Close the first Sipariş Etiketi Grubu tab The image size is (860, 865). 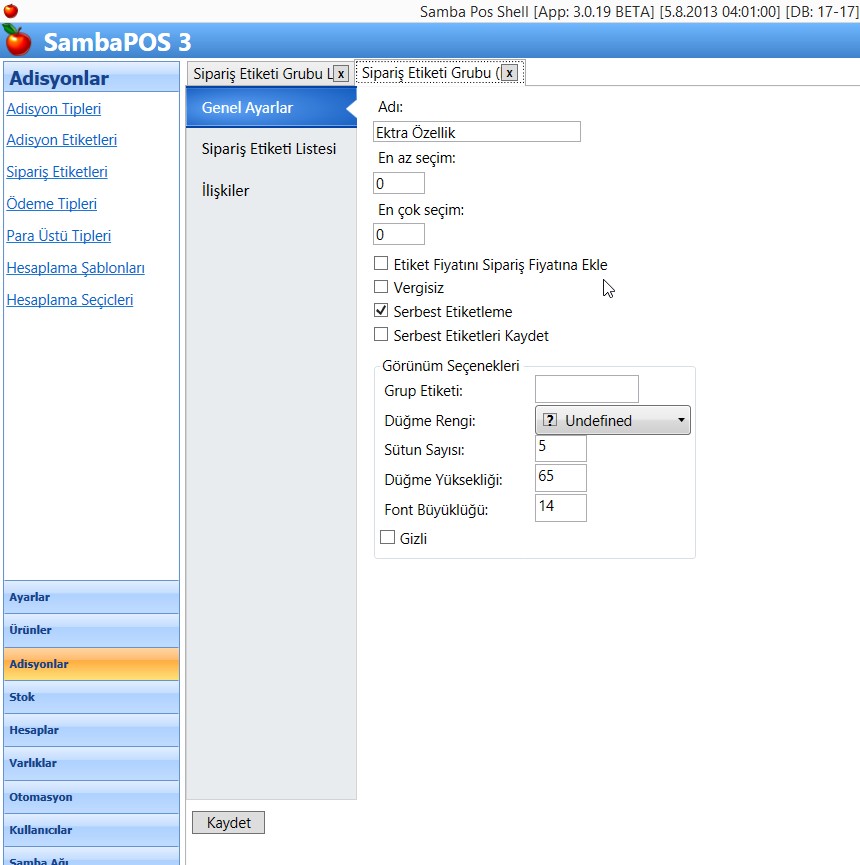341,74
